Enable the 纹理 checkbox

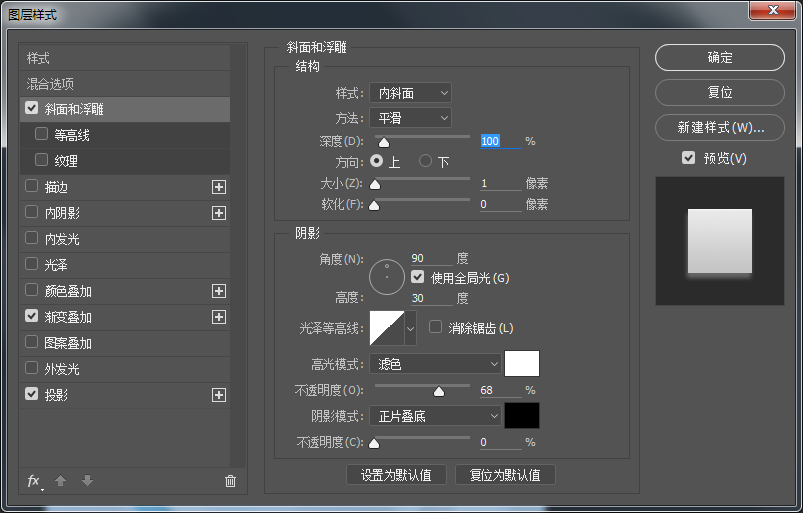(41, 160)
